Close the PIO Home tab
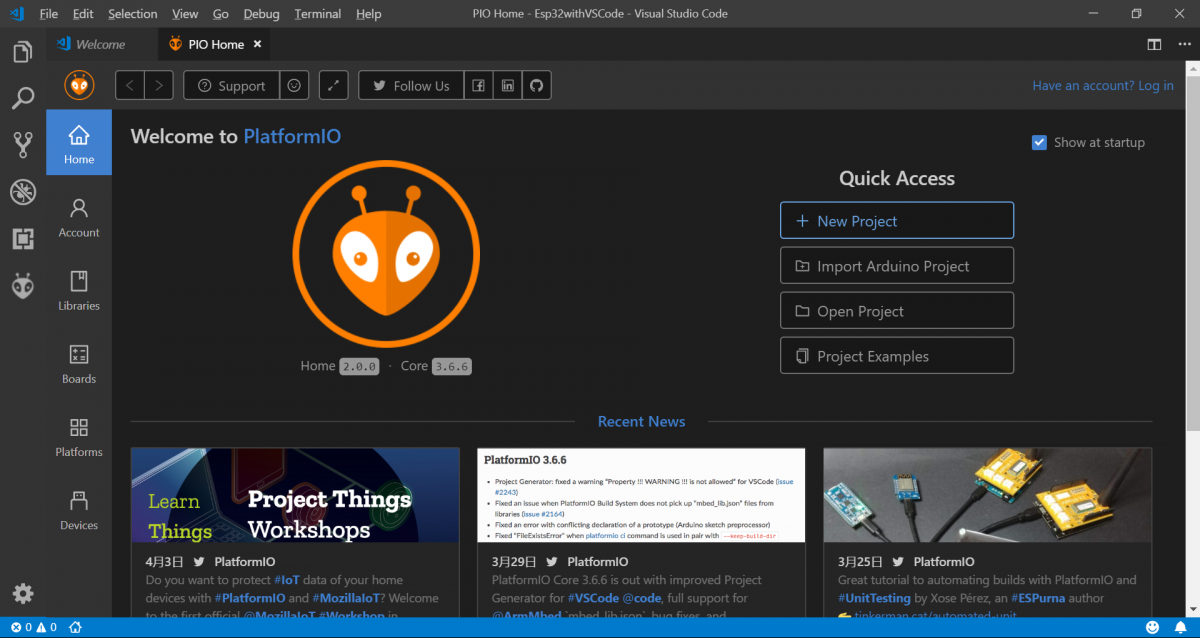 point(257,44)
